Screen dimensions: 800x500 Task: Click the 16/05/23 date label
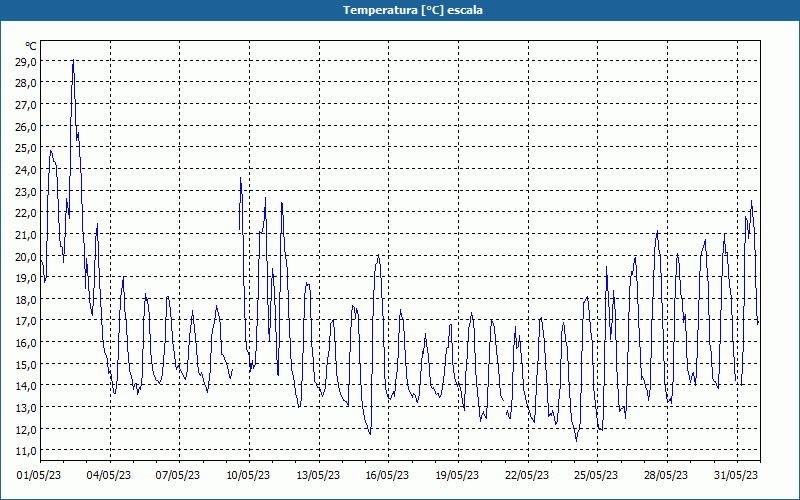(387, 475)
